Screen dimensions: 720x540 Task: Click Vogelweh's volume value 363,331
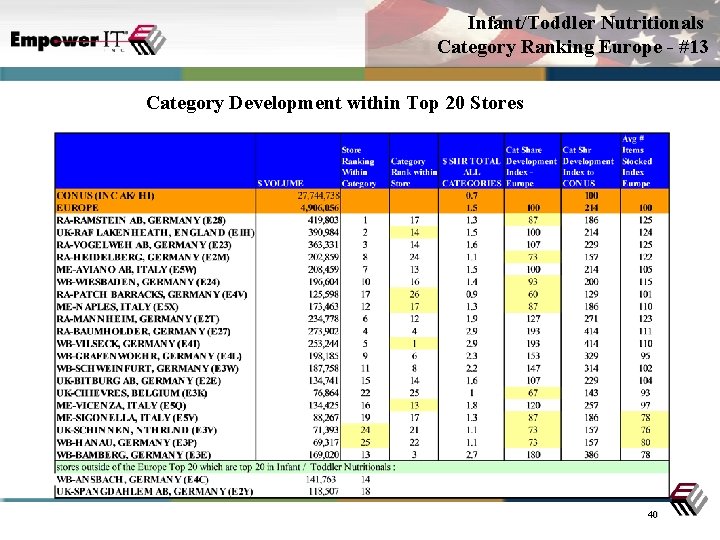323,245
